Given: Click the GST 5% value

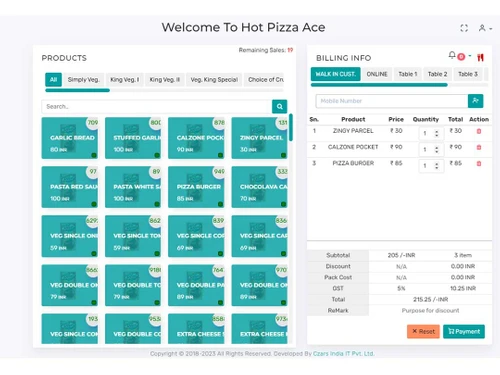Looking at the screenshot, I should [401, 288].
